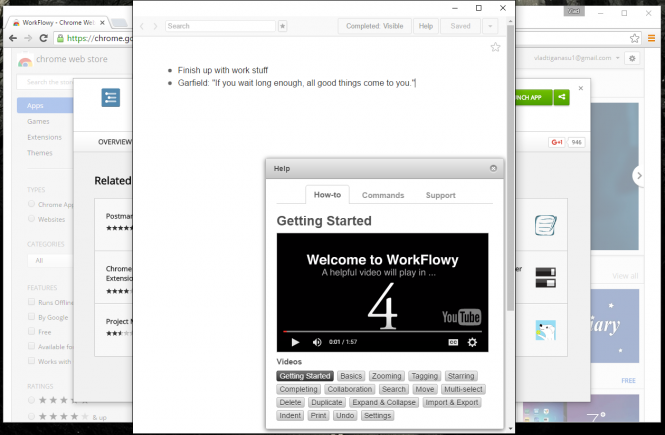Open video settings gear
Screen dimensions: 665x435
point(472,342)
